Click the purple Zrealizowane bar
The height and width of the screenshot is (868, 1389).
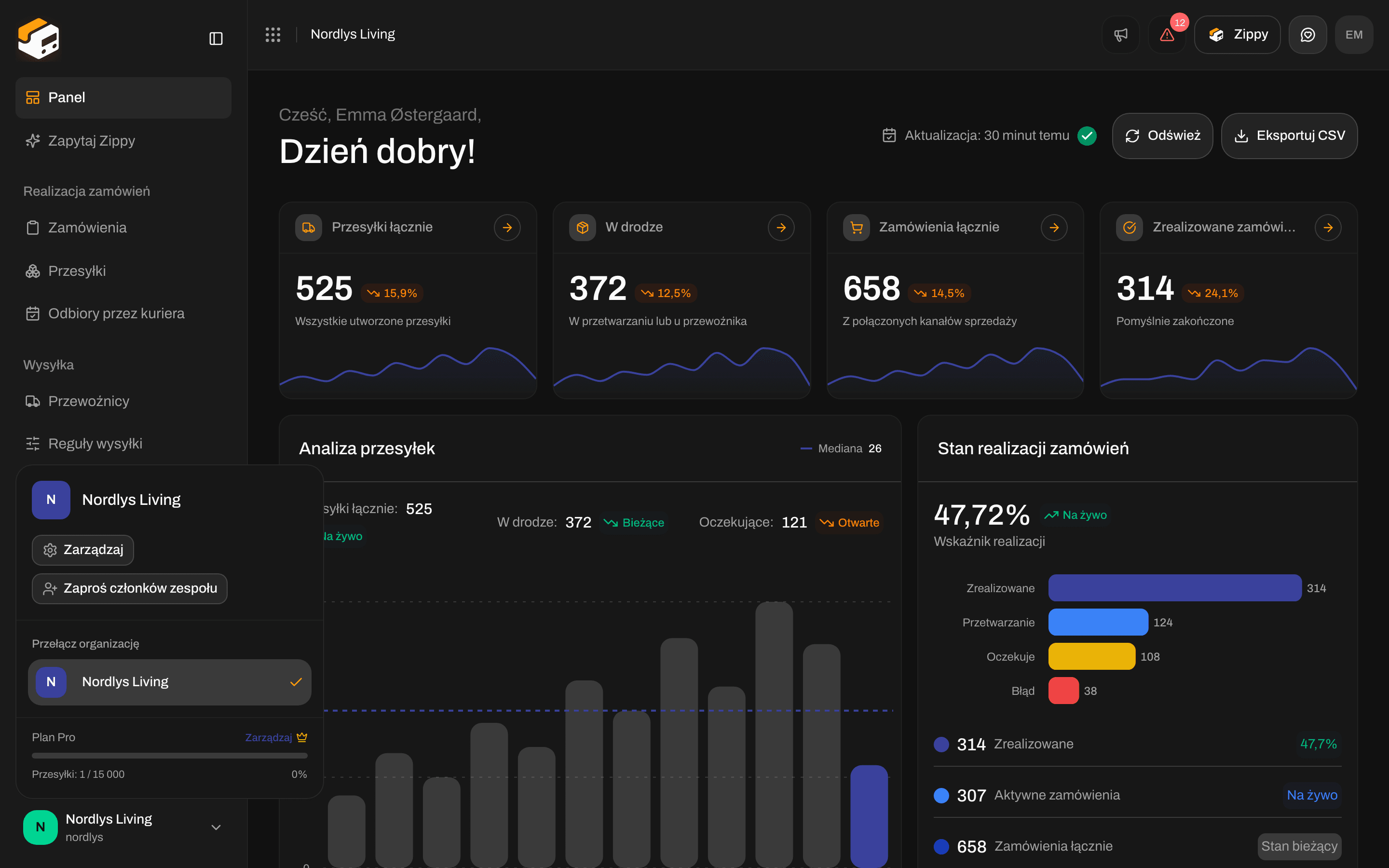point(1175,588)
